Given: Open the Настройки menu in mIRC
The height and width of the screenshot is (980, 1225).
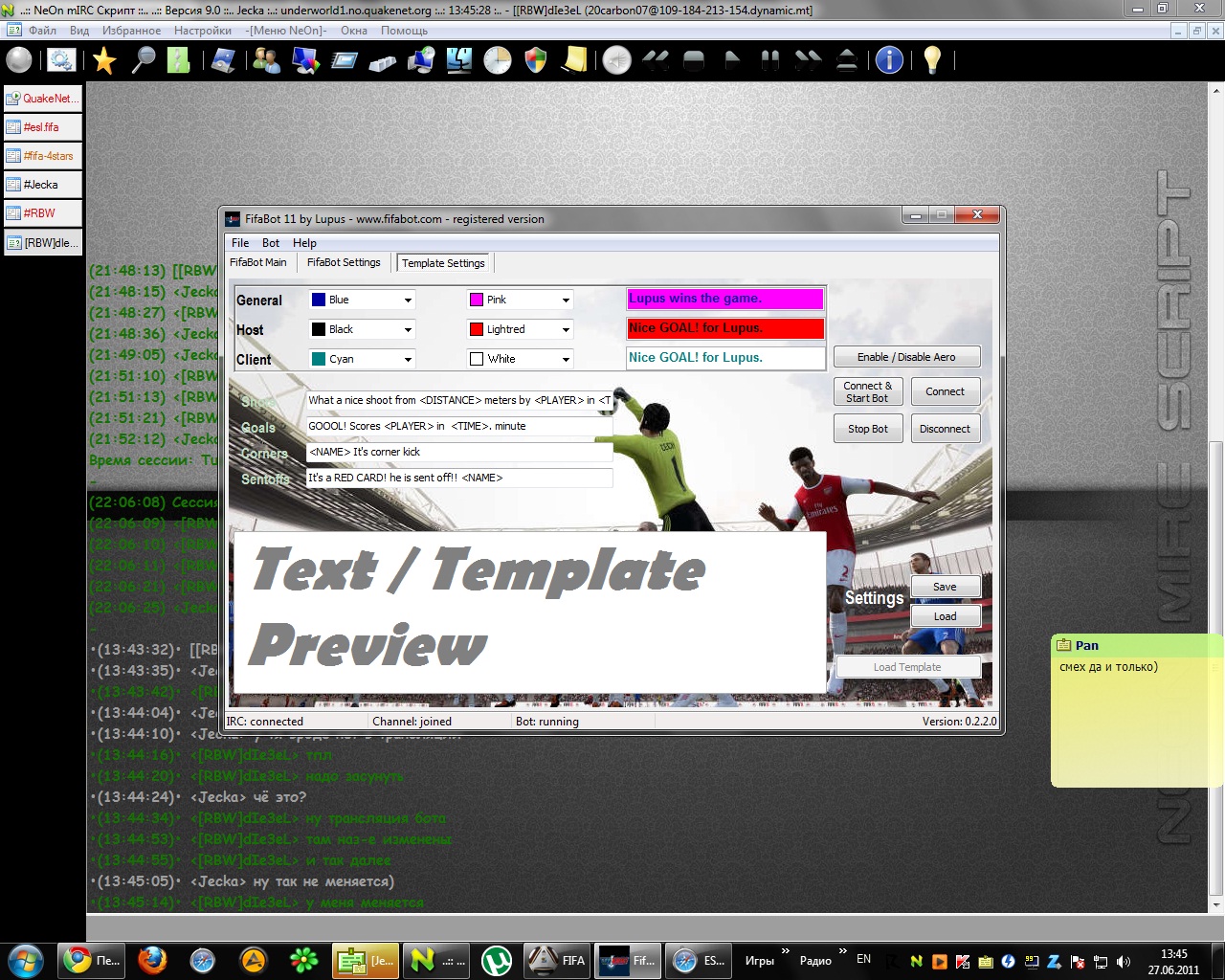Looking at the screenshot, I should click(203, 31).
